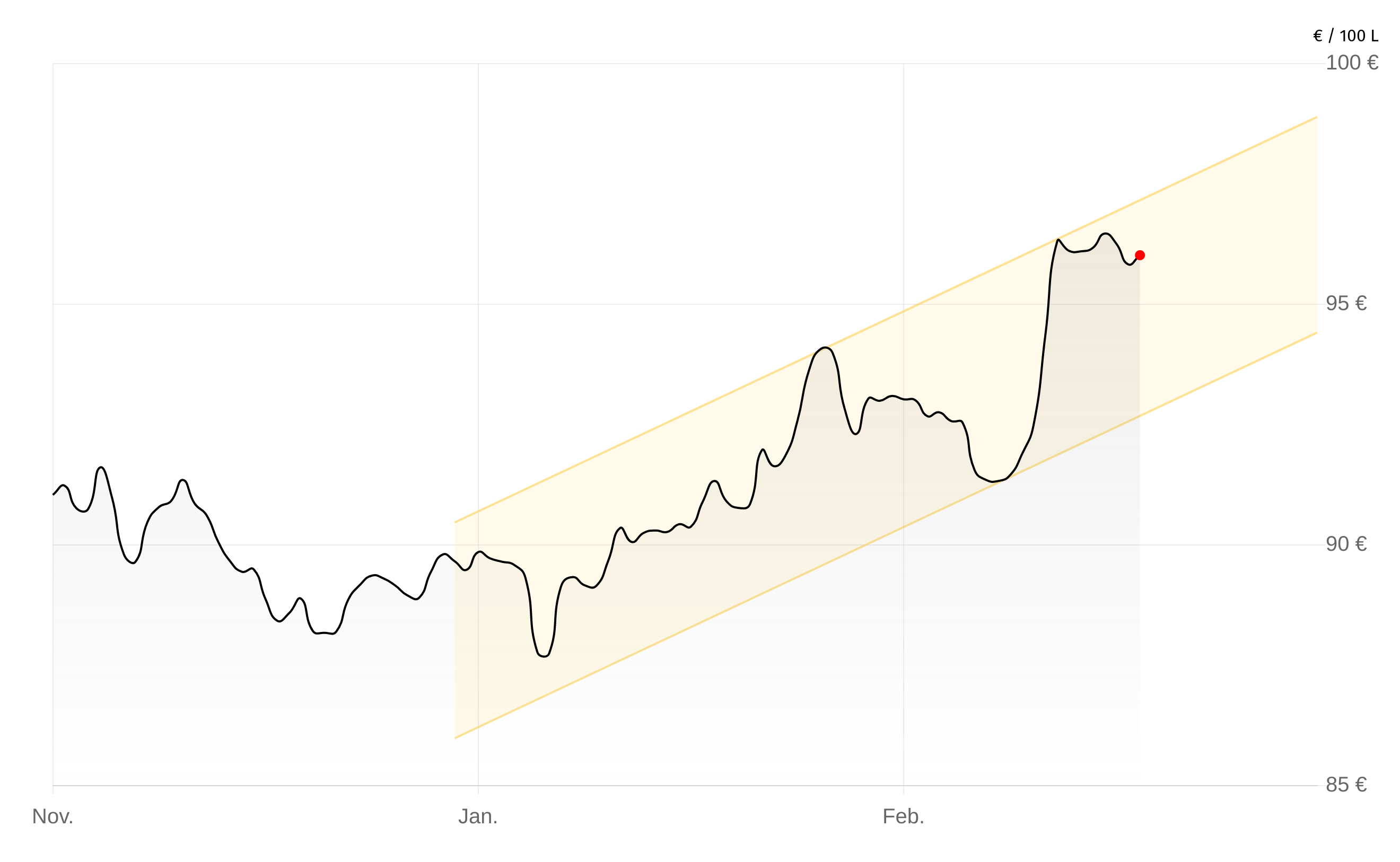
Task: Click the "€ / 100 L" unit label
Action: [x=1345, y=36]
